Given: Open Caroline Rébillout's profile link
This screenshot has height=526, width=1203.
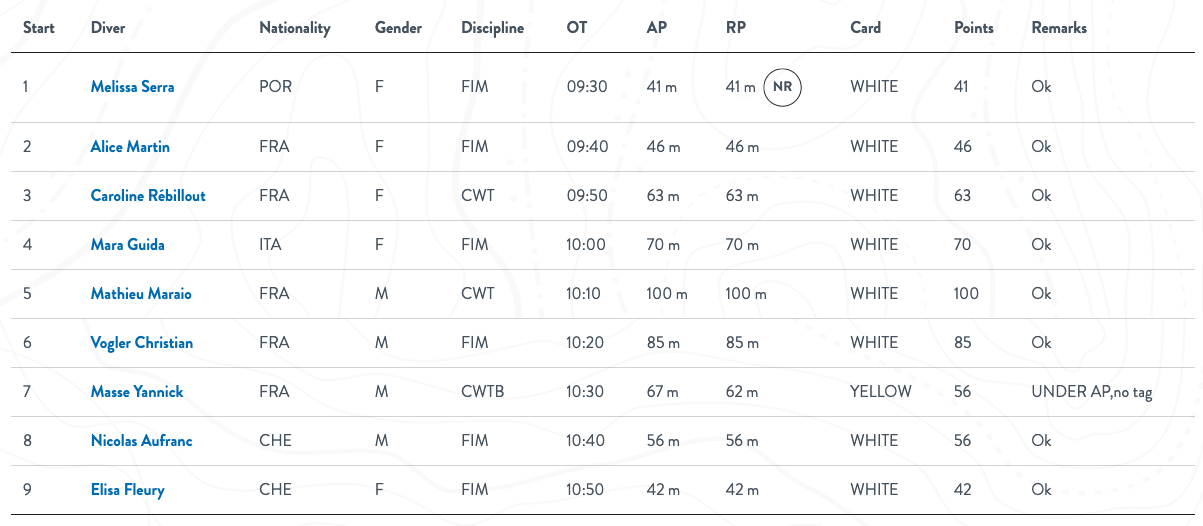Looking at the screenshot, I should point(148,196).
